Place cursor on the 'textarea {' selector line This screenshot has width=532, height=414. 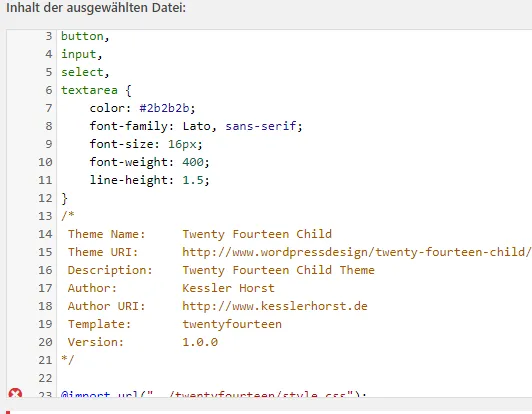(96, 90)
